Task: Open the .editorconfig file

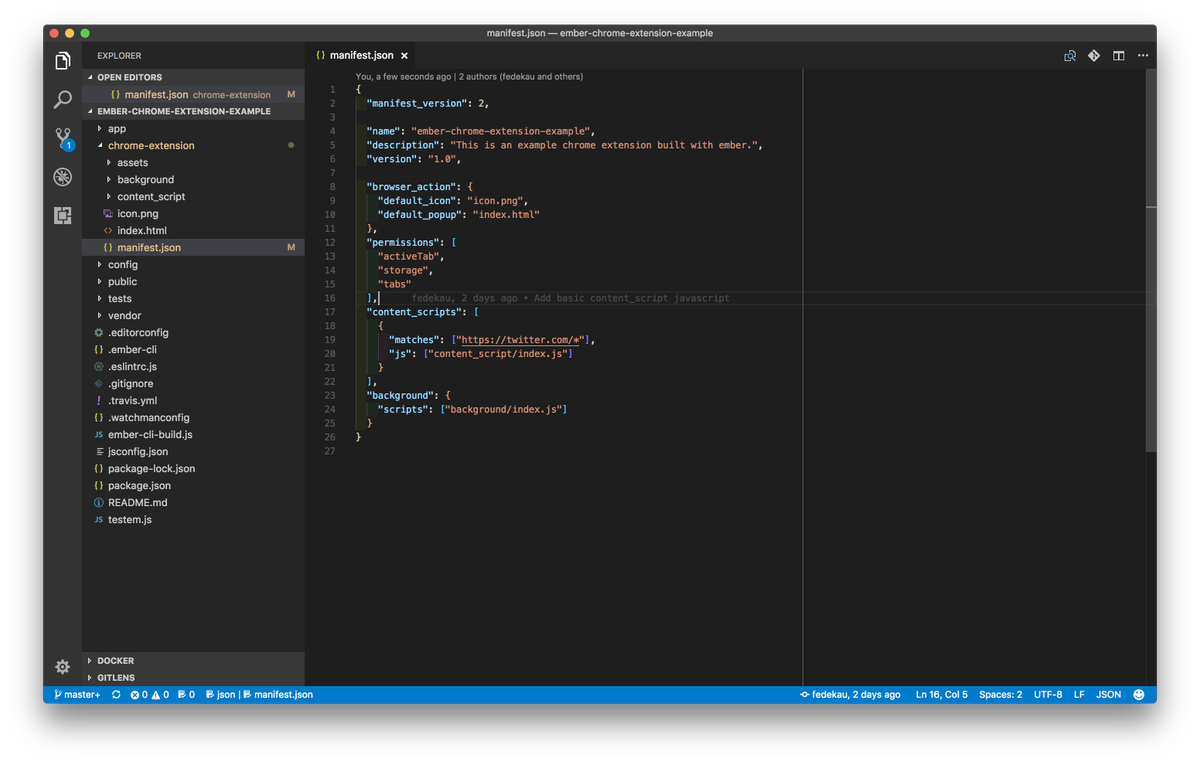Action: click(193, 333)
